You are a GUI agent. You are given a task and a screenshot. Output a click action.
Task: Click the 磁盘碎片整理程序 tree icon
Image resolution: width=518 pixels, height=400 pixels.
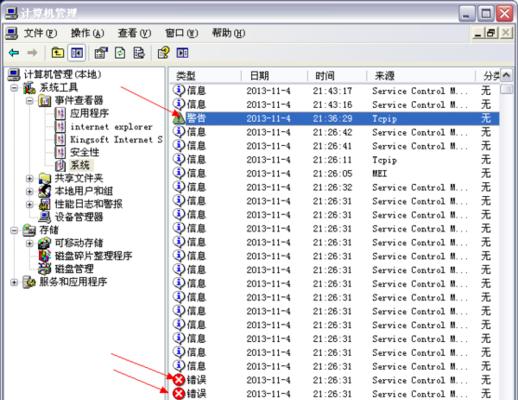click(44, 256)
